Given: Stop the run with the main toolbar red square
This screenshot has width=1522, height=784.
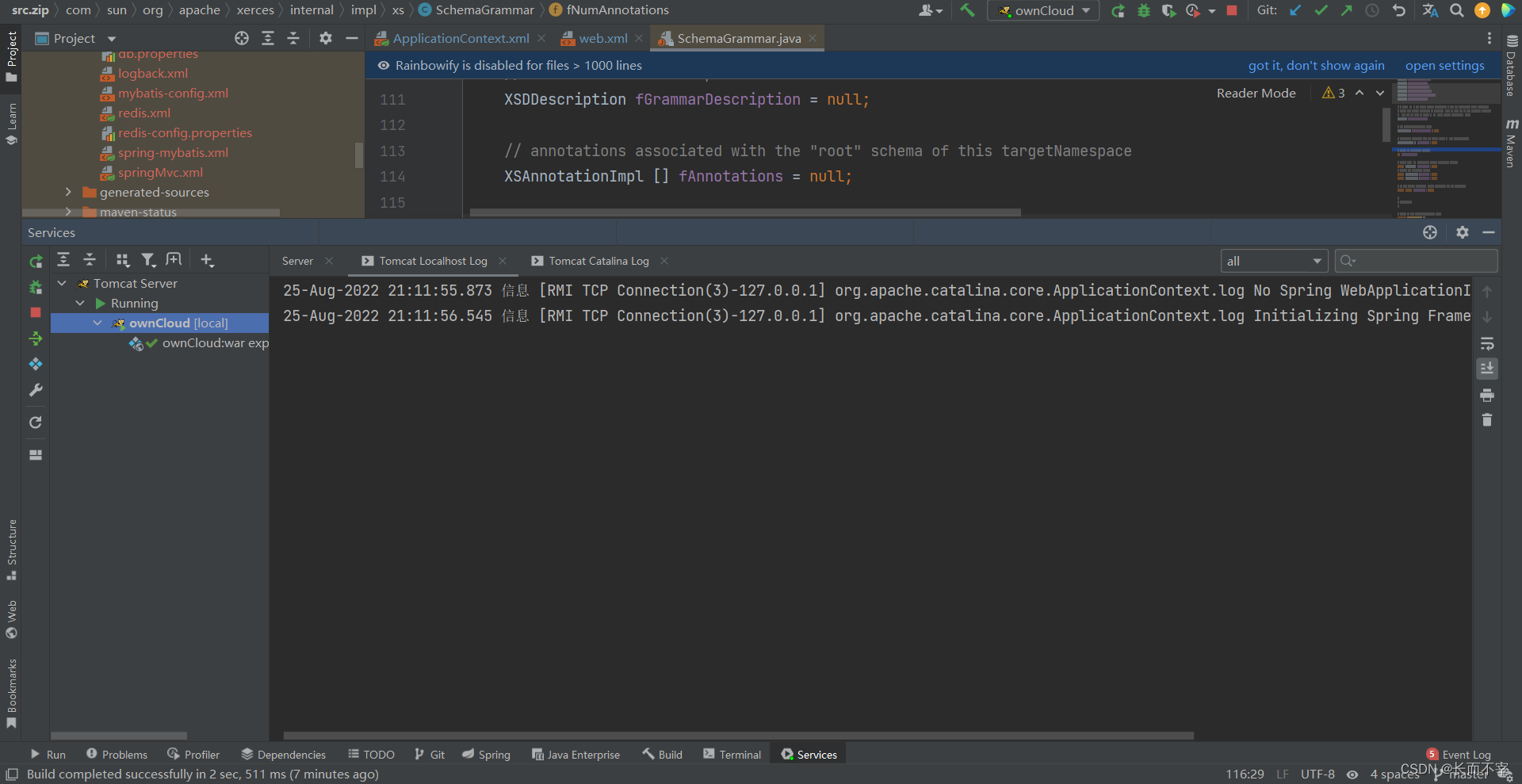Looking at the screenshot, I should [x=1232, y=10].
